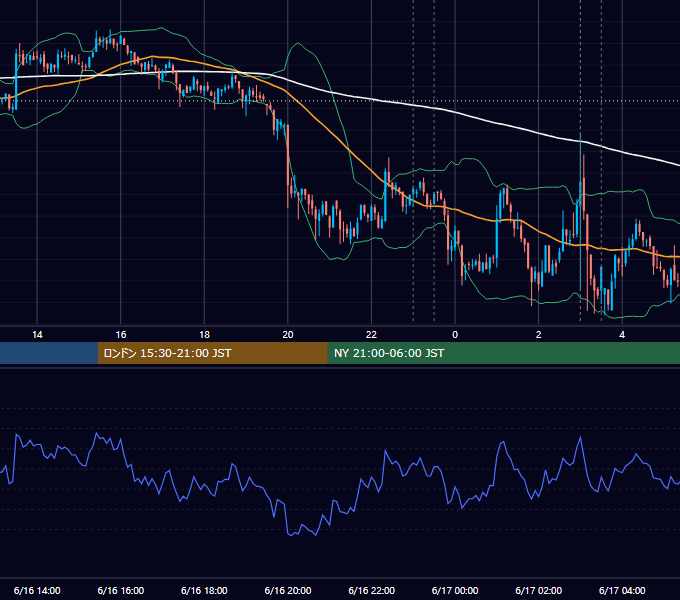Click the 6/17 00:00 date label

(x=455, y=590)
